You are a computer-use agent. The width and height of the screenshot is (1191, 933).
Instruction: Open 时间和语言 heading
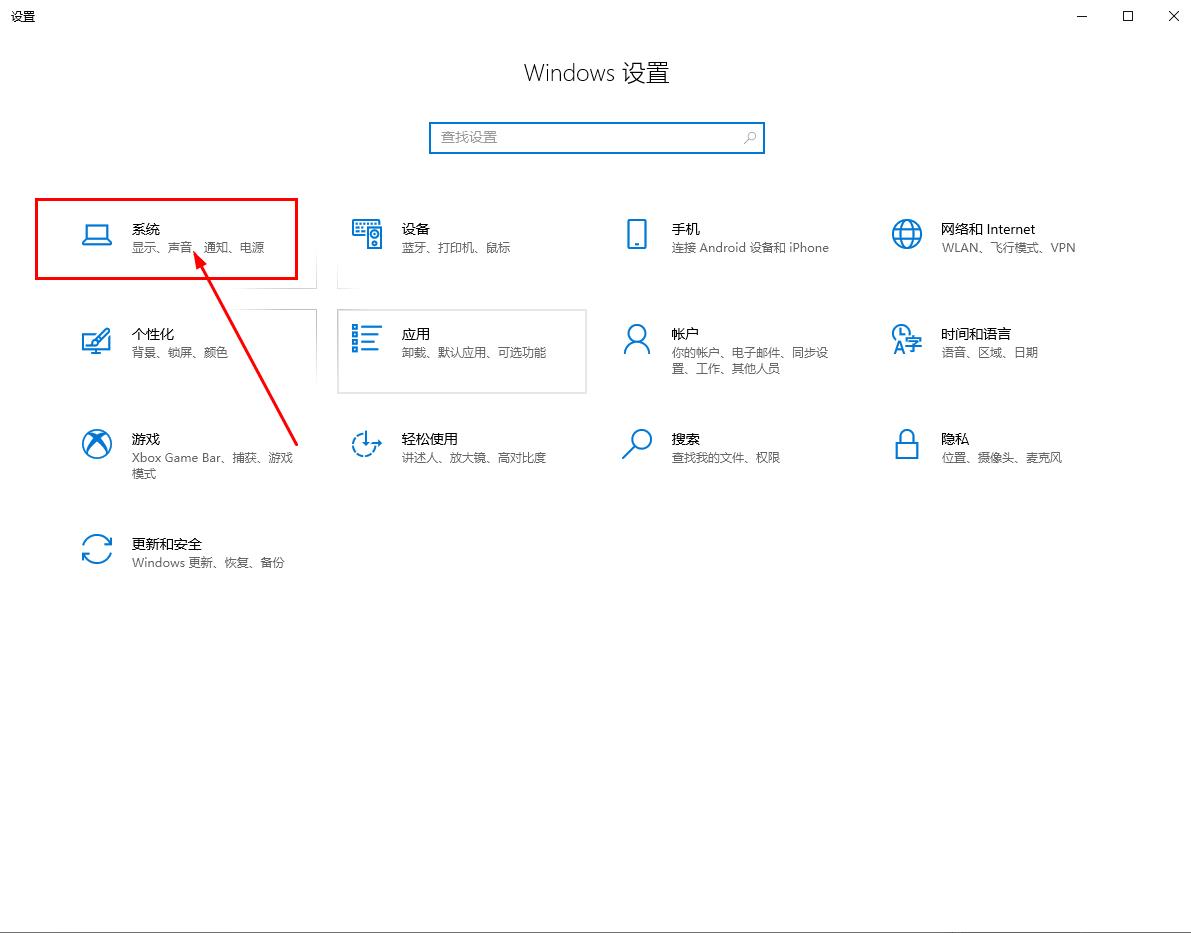click(x=975, y=334)
